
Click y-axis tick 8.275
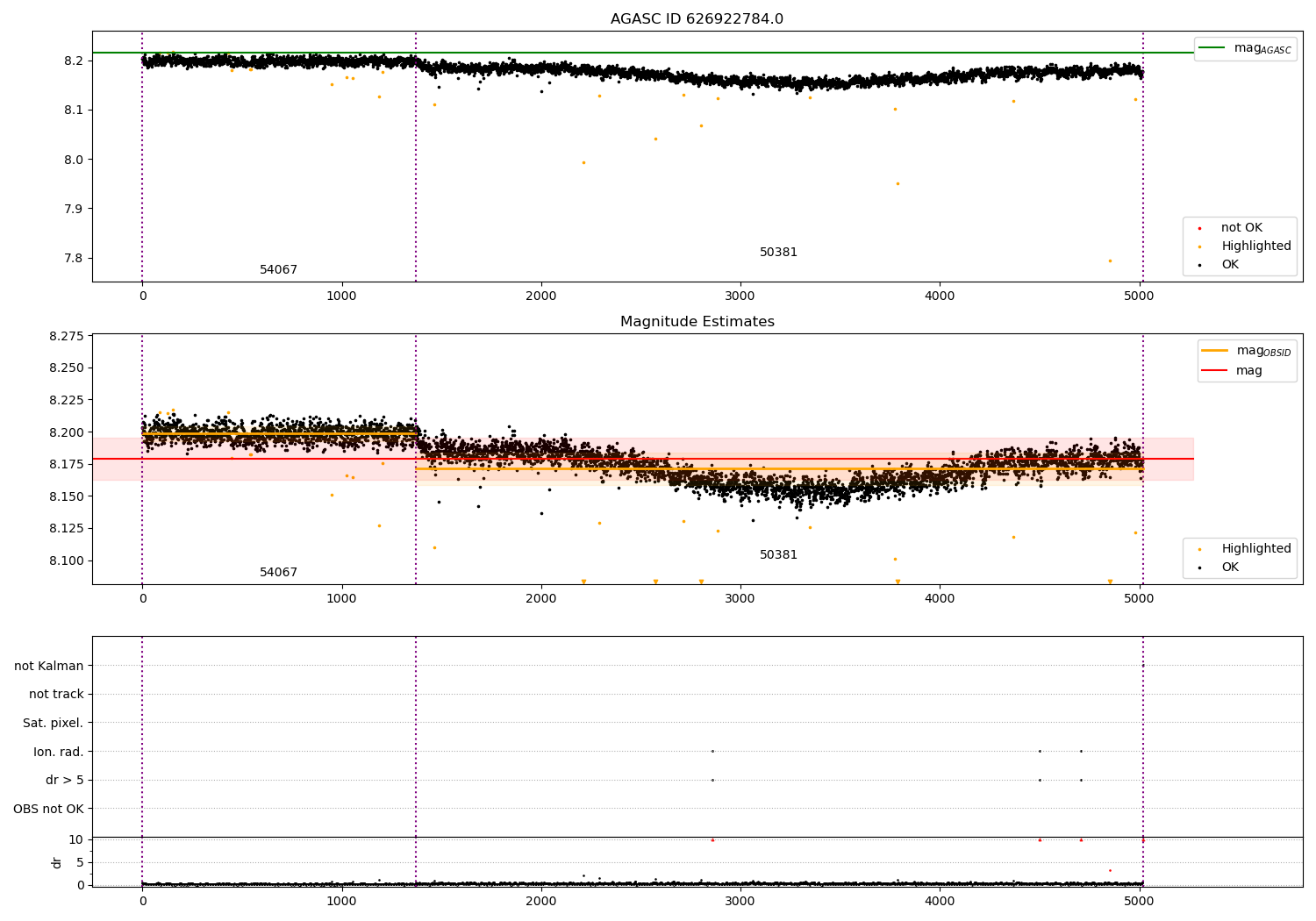pyautogui.click(x=67, y=336)
